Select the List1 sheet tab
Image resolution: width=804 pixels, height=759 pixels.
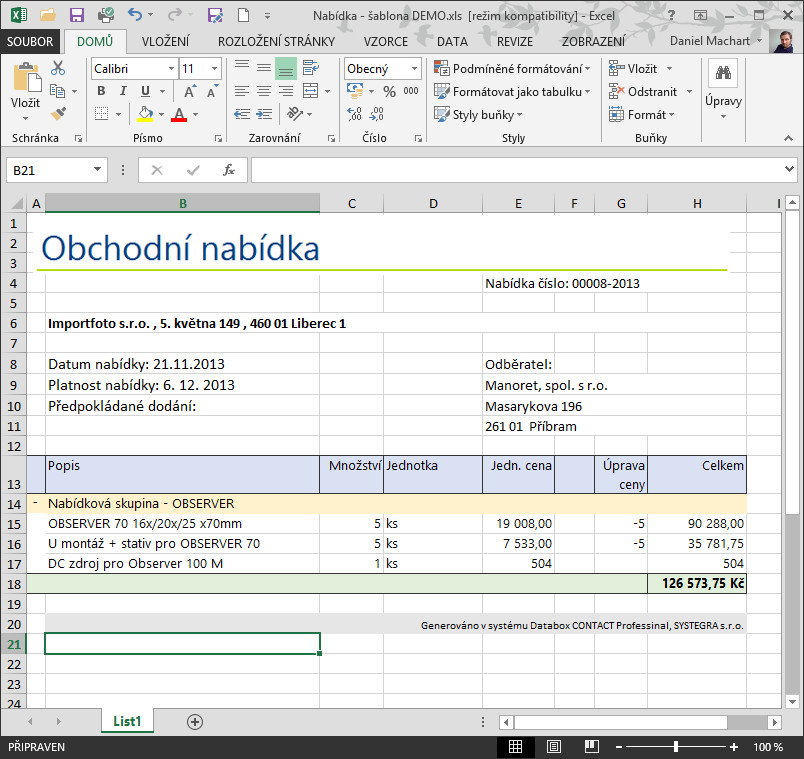pos(127,721)
